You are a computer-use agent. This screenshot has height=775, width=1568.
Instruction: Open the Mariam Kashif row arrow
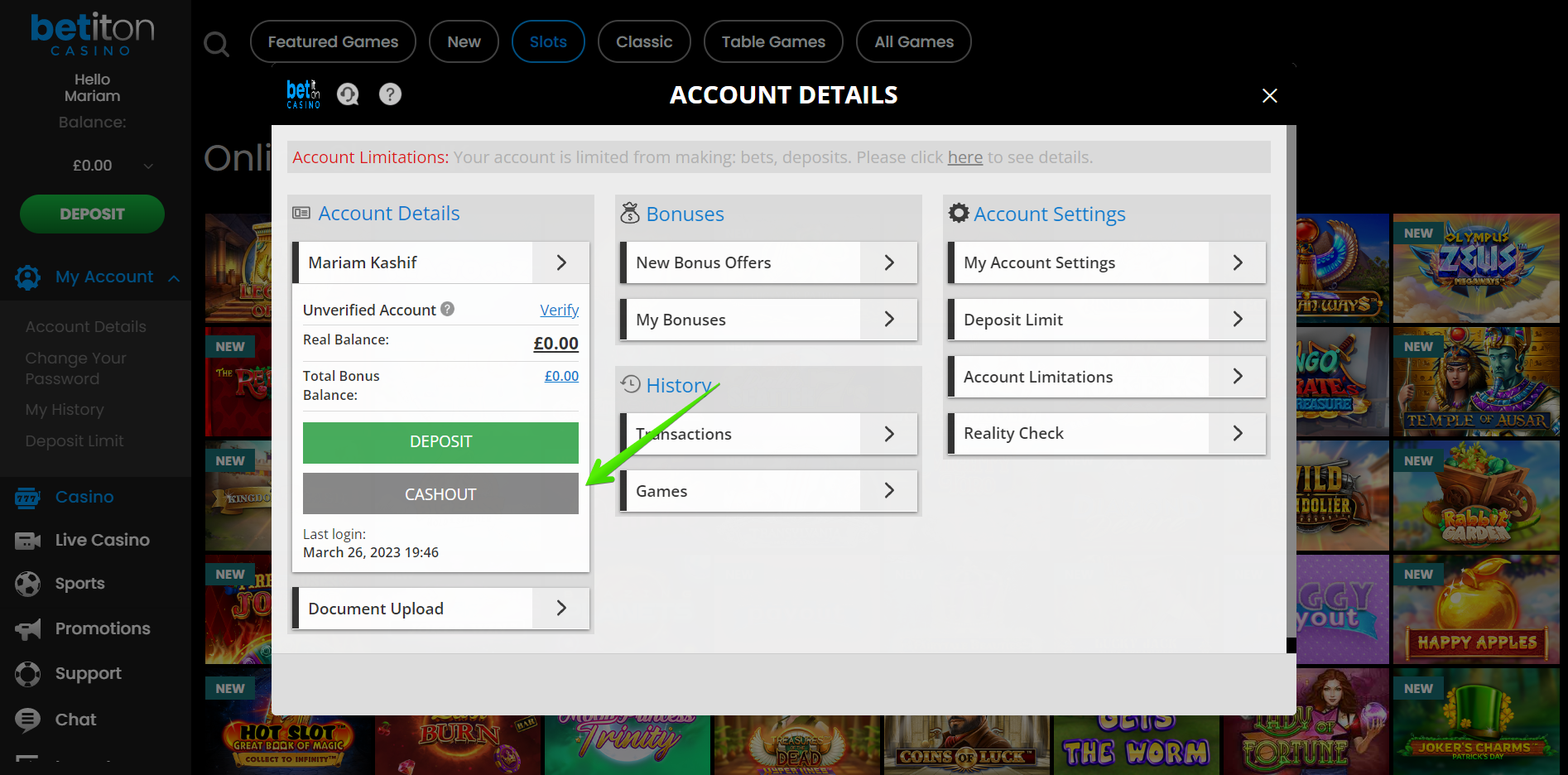point(561,262)
